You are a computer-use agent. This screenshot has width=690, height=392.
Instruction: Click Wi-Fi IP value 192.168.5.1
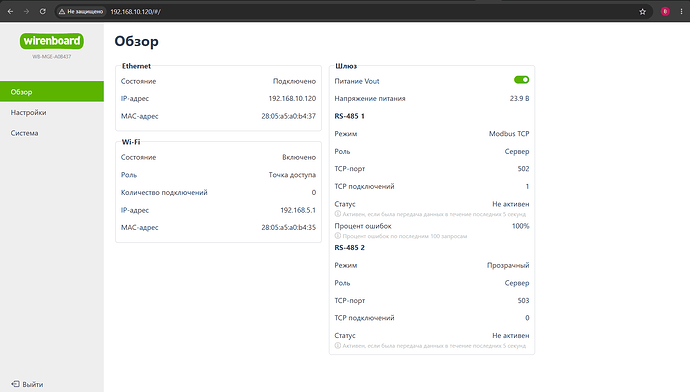[x=298, y=210]
